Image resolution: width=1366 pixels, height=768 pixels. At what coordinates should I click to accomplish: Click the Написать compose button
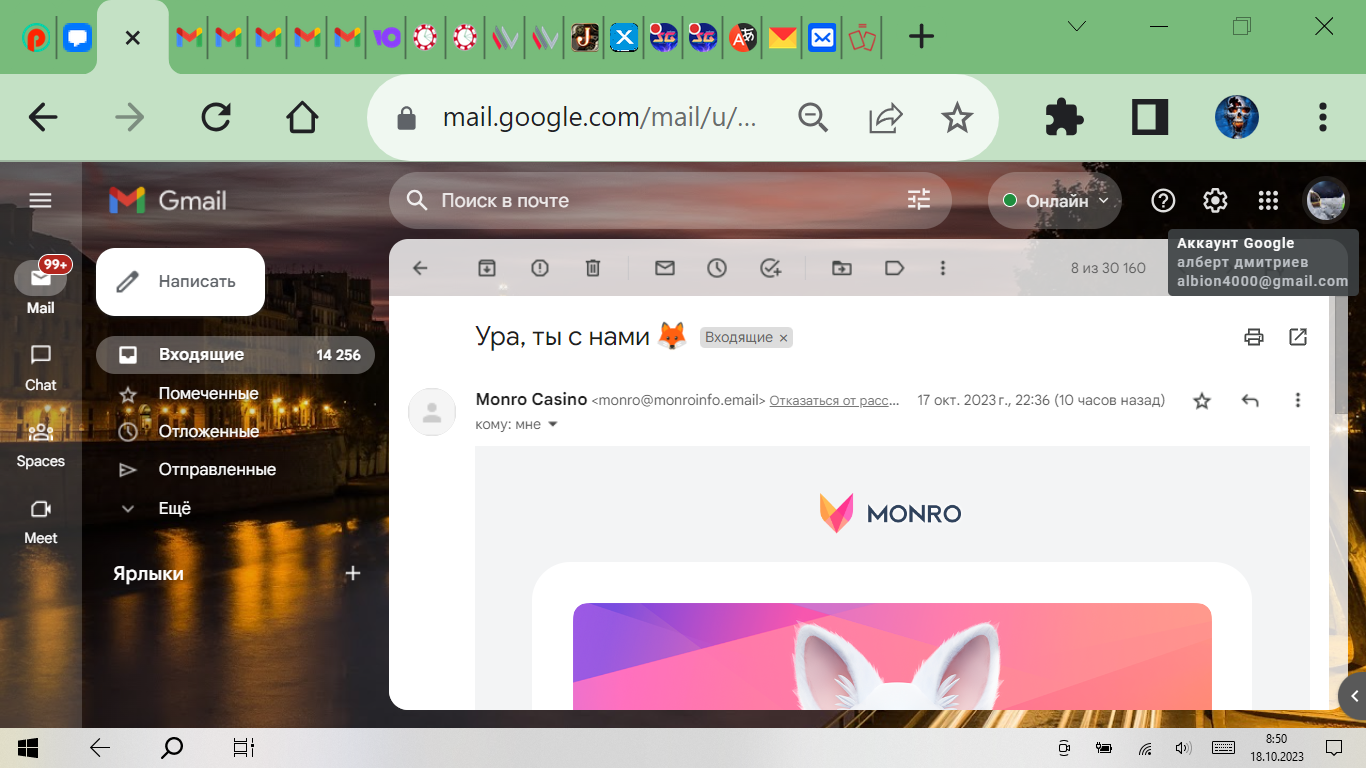[x=180, y=282]
